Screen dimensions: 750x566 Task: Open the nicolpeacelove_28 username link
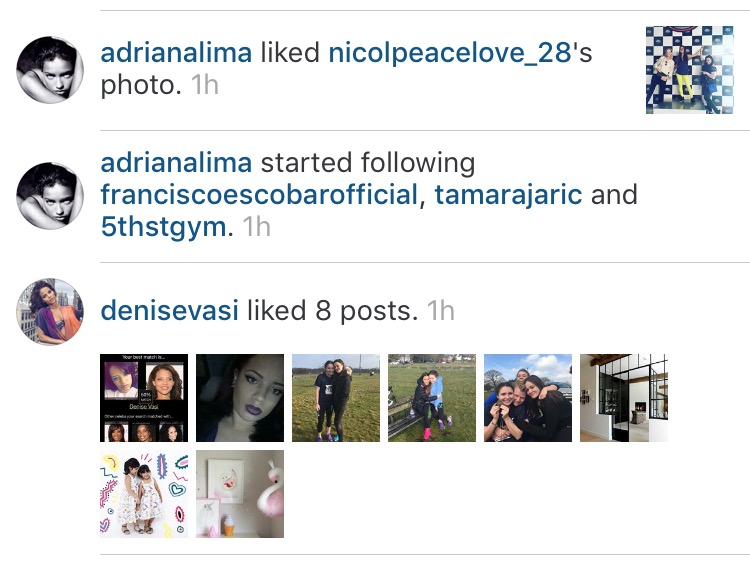[450, 53]
